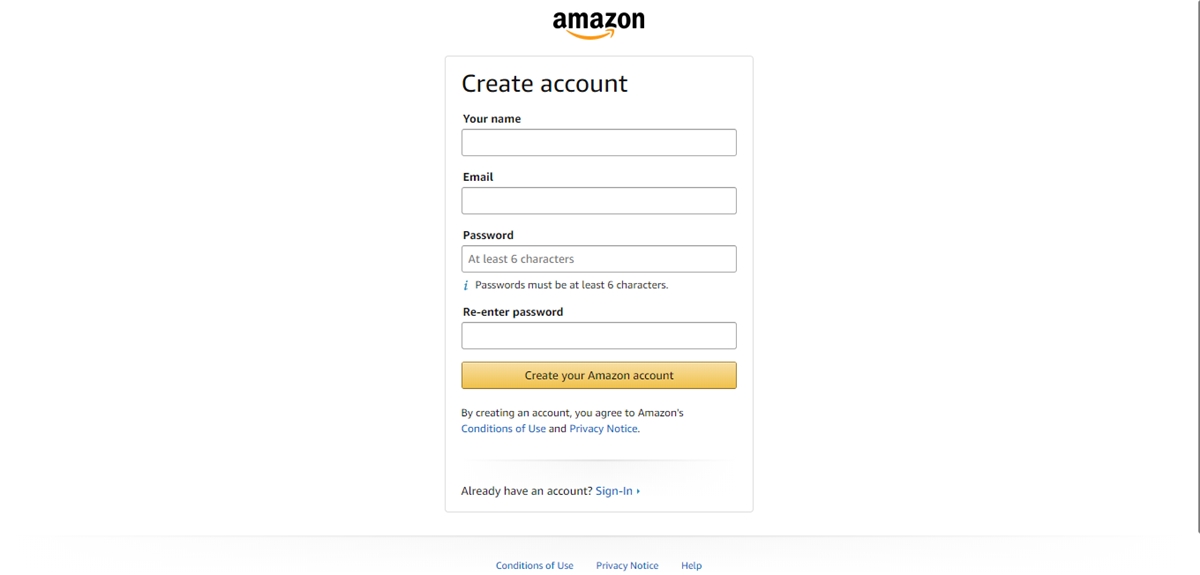
Task: Go to Sign-In link
Action: (x=614, y=491)
